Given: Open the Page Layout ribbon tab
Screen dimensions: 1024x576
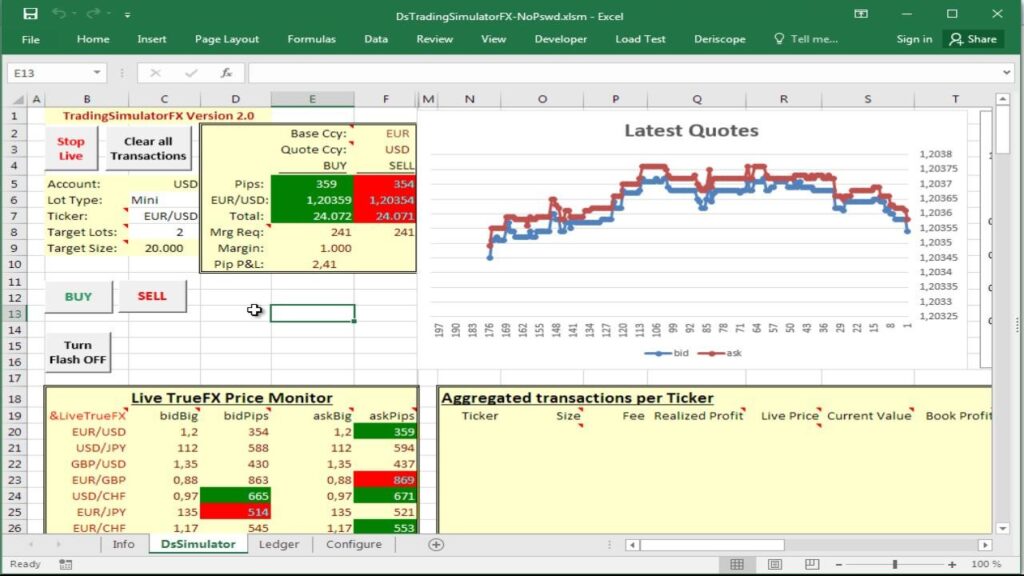Looking at the screenshot, I should [x=227, y=39].
